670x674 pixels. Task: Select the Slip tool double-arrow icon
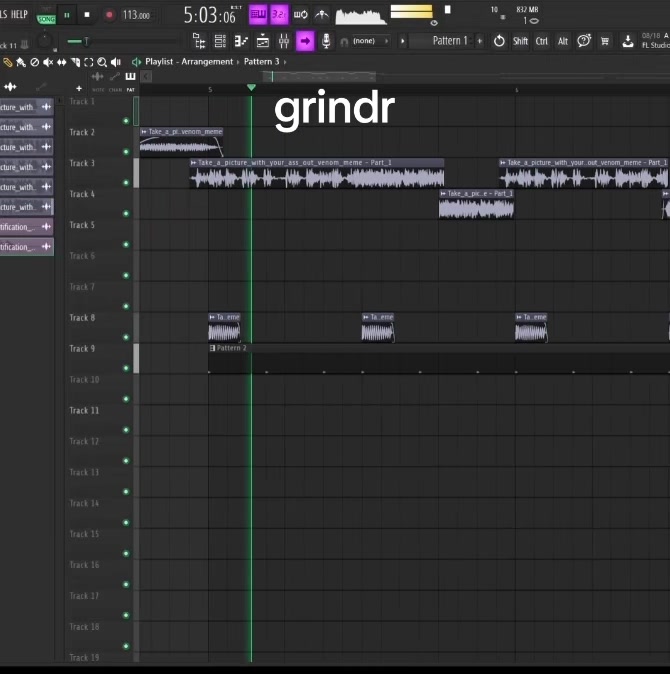tap(61, 62)
